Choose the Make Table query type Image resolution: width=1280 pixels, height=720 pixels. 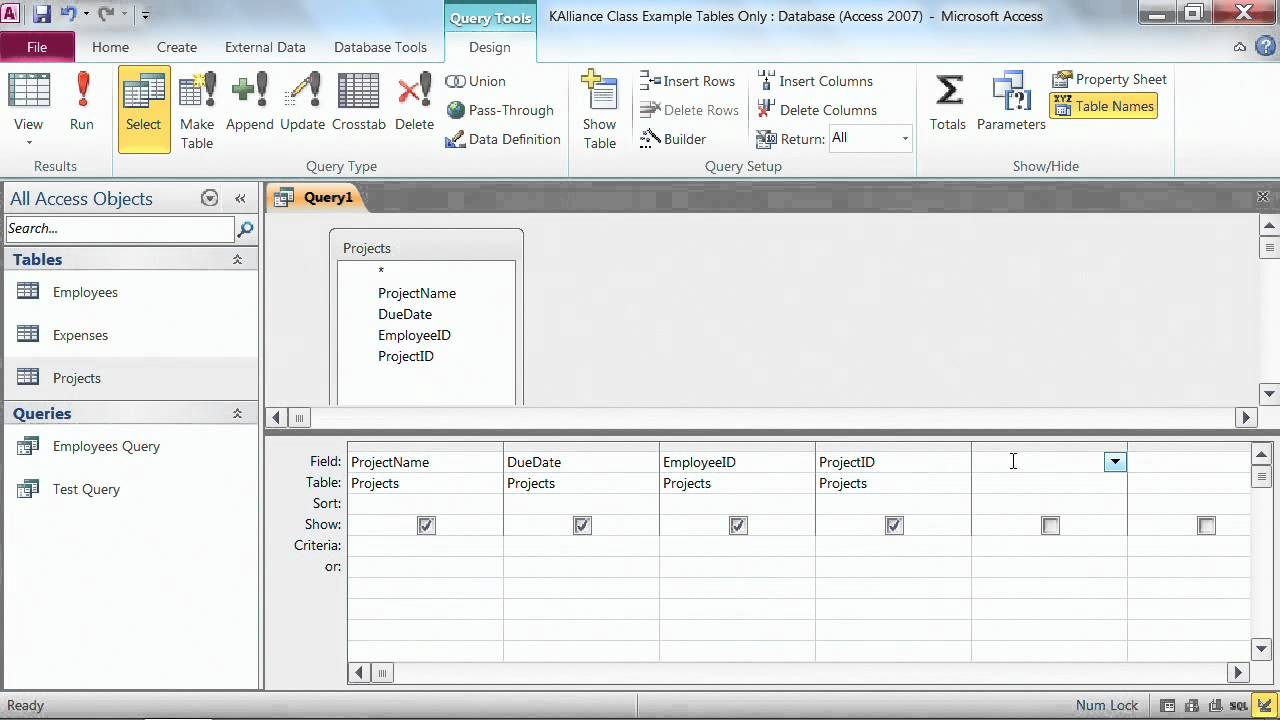tap(197, 109)
